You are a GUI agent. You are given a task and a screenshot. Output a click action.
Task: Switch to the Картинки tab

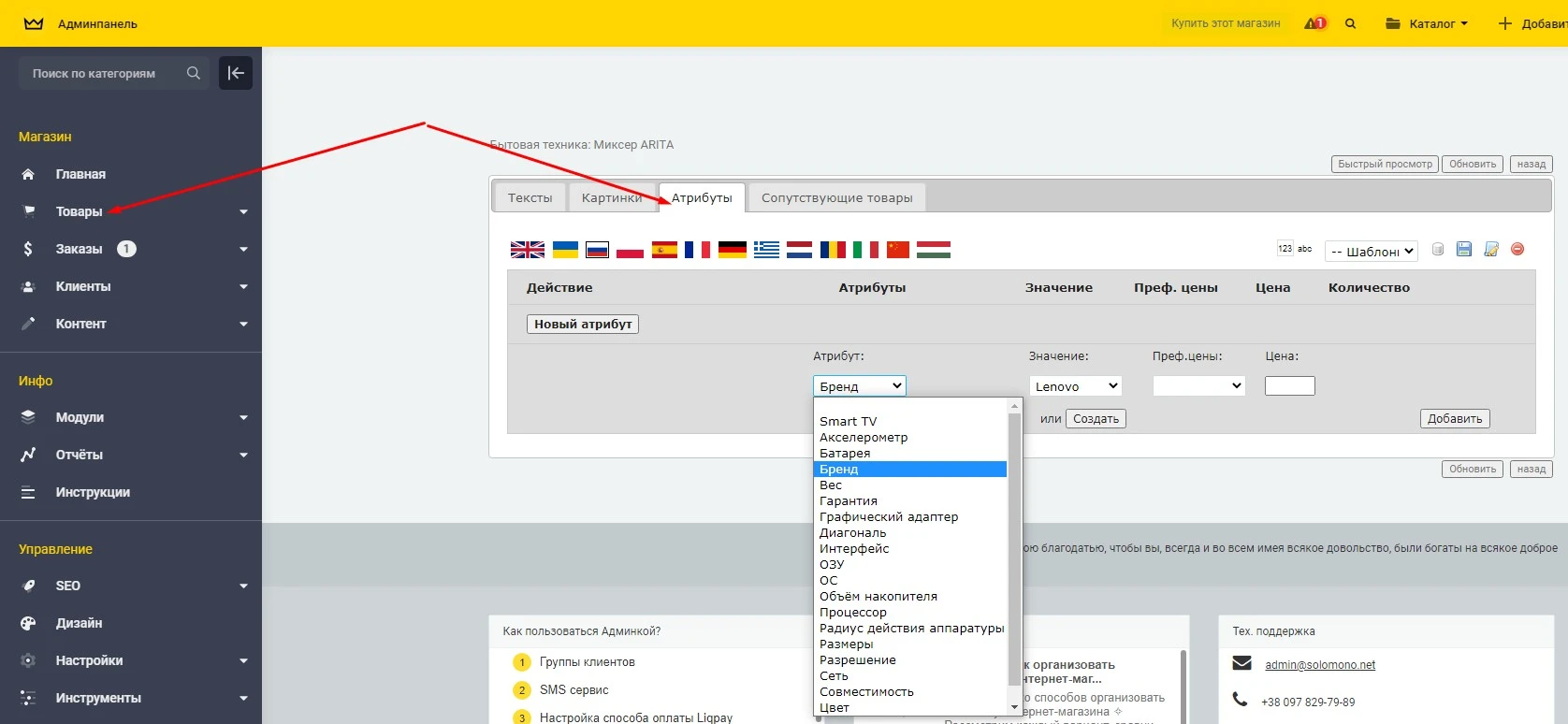[612, 197]
